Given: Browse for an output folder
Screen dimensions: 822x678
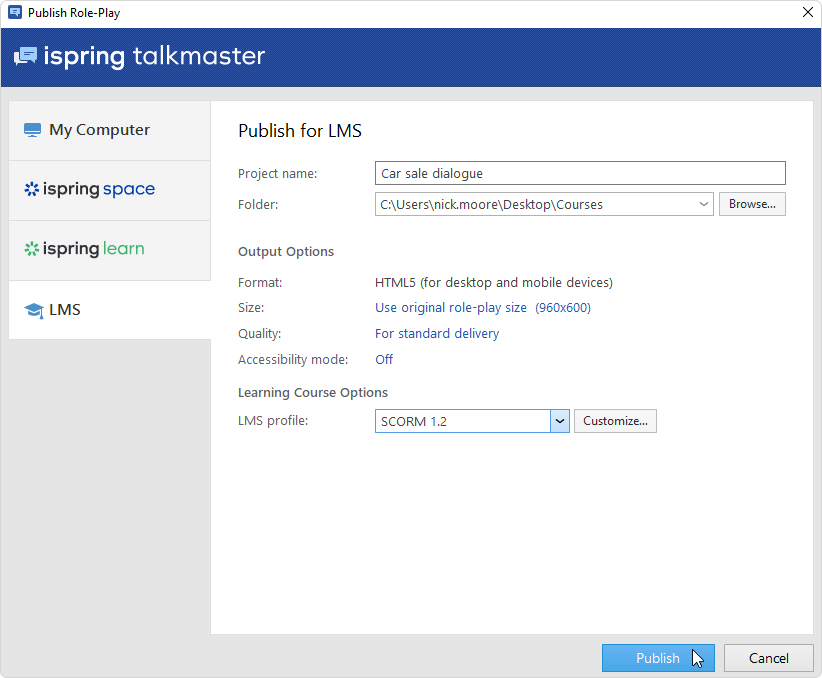Looking at the screenshot, I should pyautogui.click(x=752, y=204).
